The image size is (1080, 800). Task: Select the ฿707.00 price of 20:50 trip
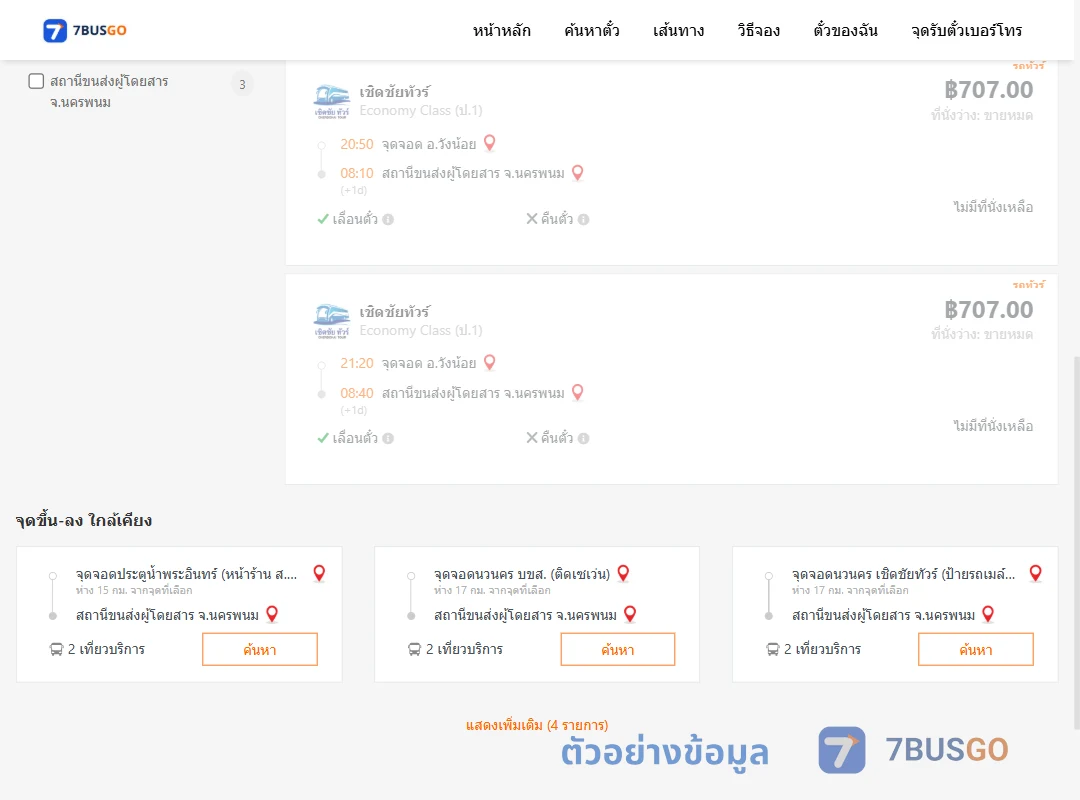tap(988, 90)
